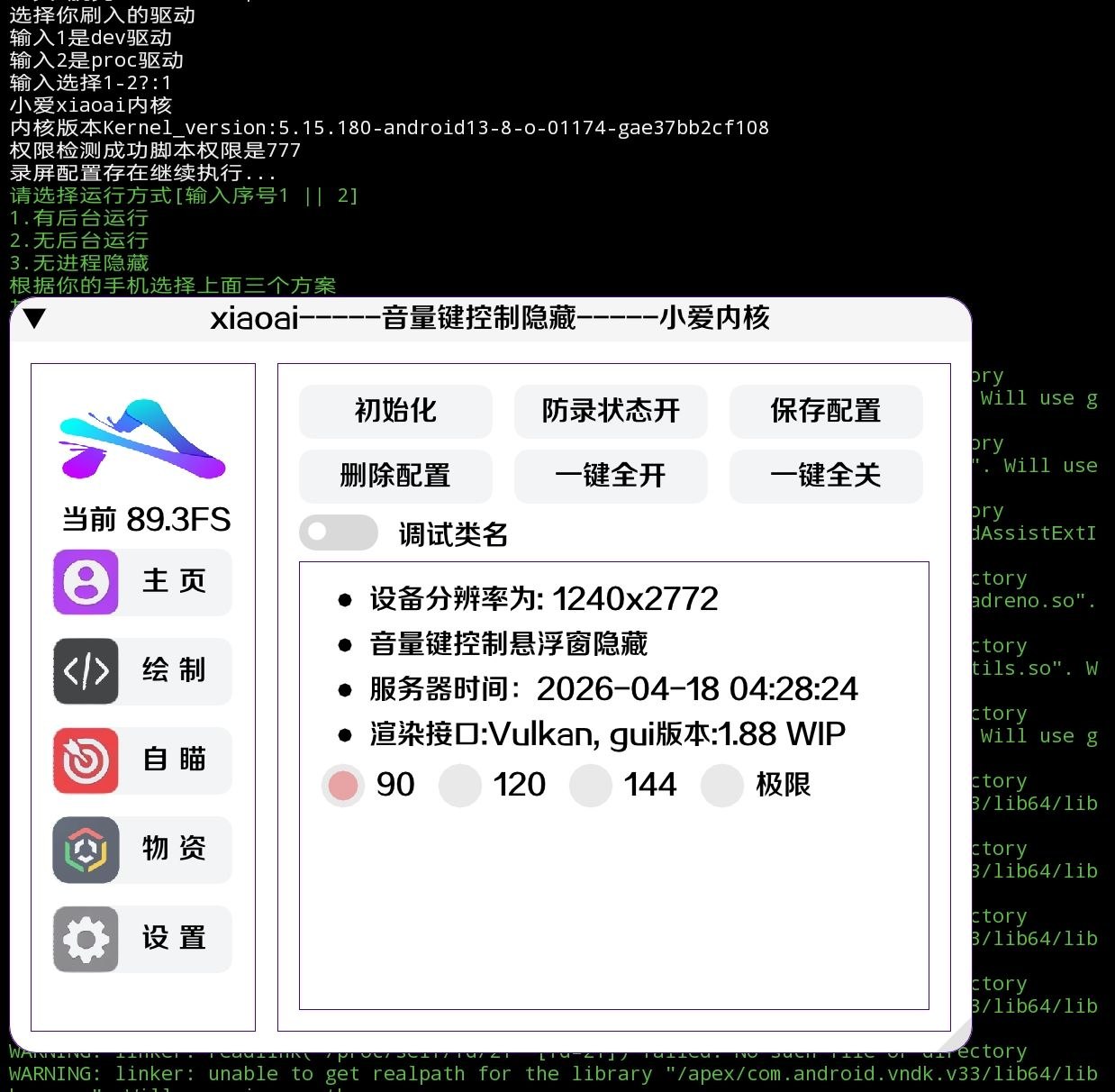
Task: Click the 保存配置 save config button
Action: click(825, 412)
